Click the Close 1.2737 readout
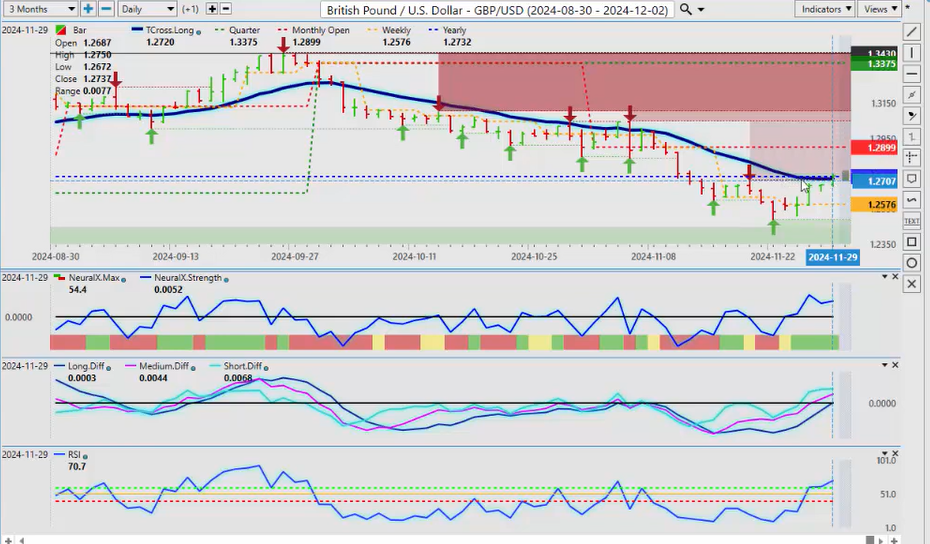 pyautogui.click(x=83, y=79)
